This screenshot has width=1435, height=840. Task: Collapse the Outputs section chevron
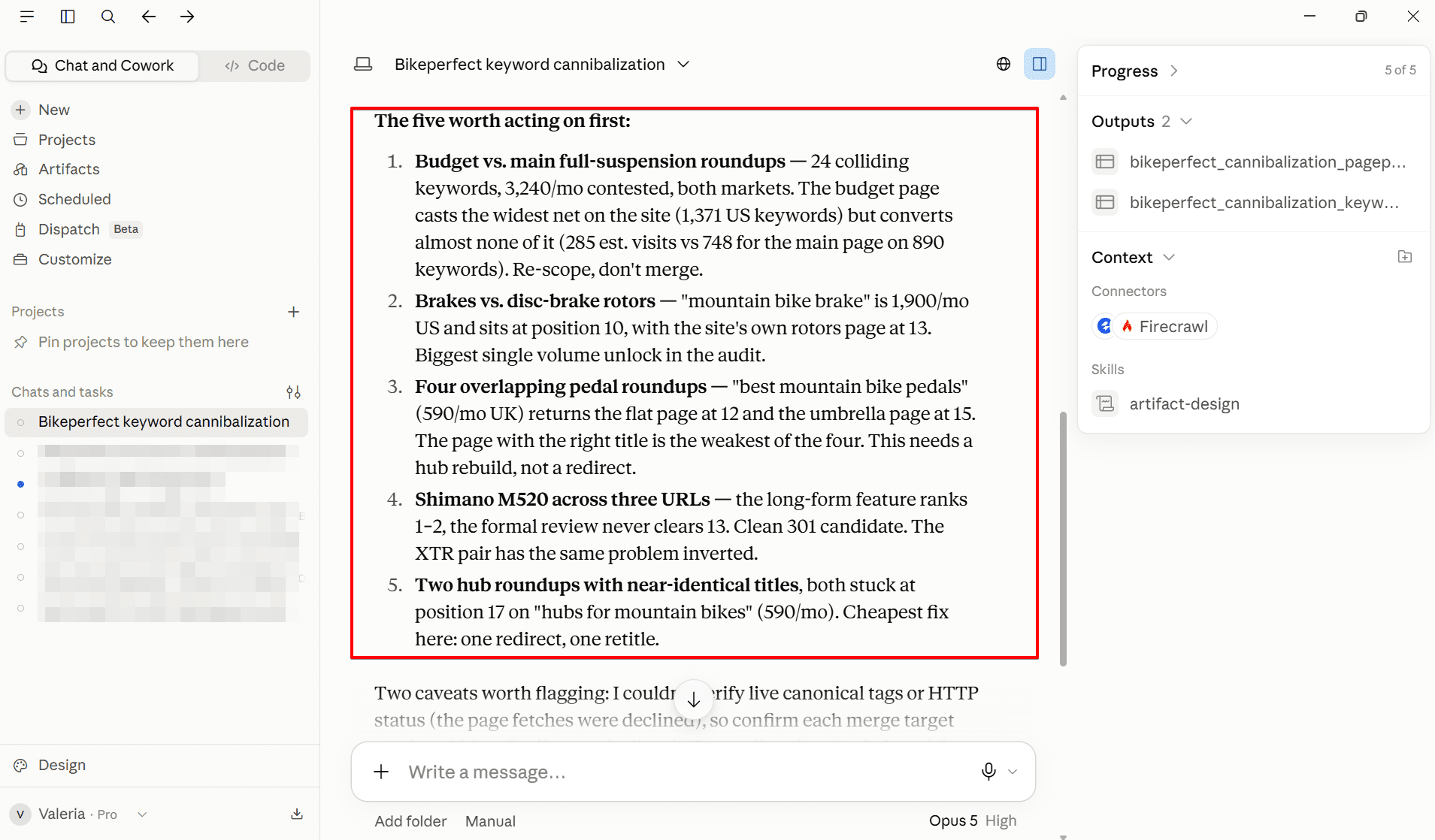1186,122
